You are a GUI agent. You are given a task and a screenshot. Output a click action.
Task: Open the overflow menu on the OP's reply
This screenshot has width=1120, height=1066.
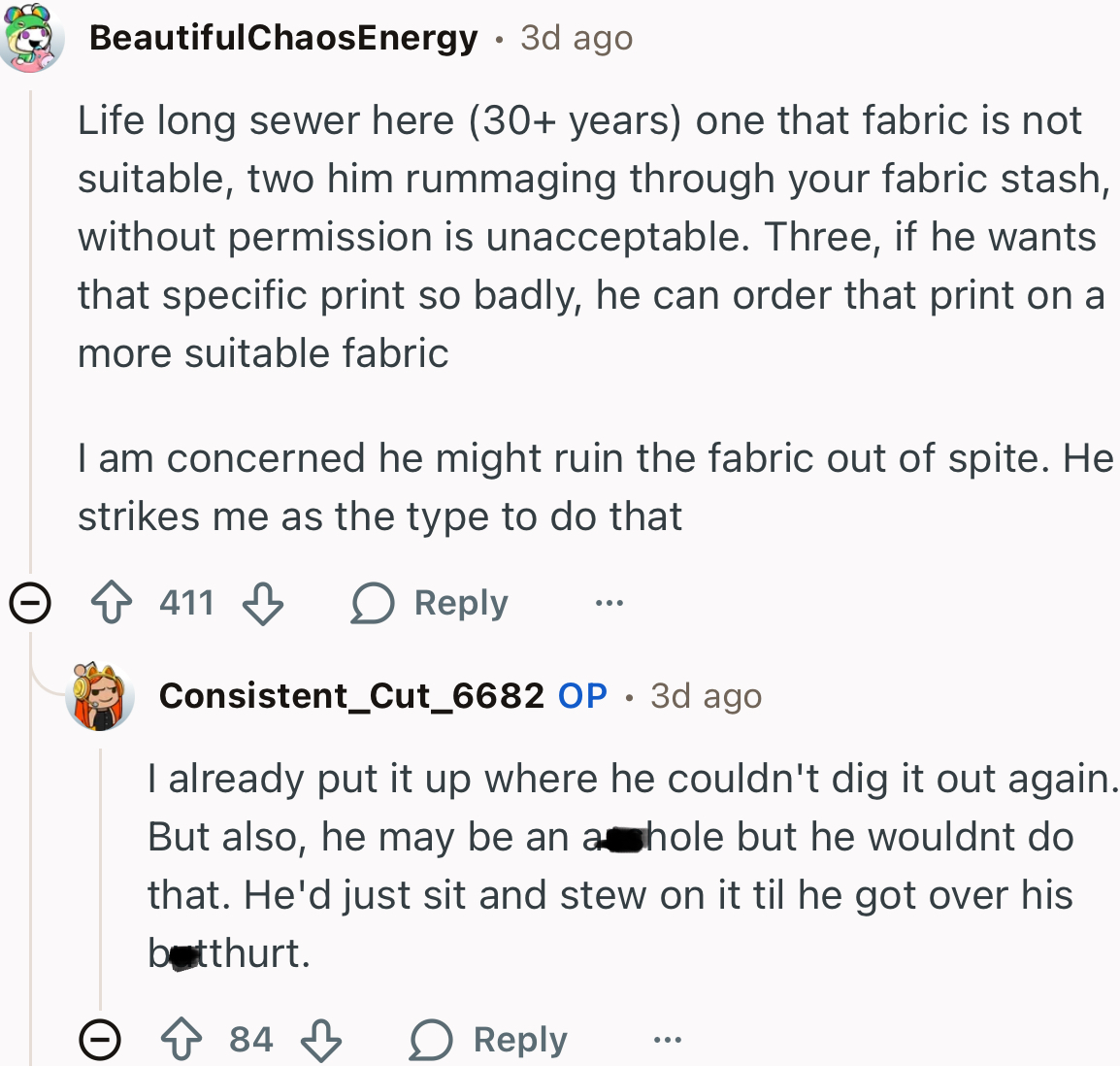[665, 1039]
